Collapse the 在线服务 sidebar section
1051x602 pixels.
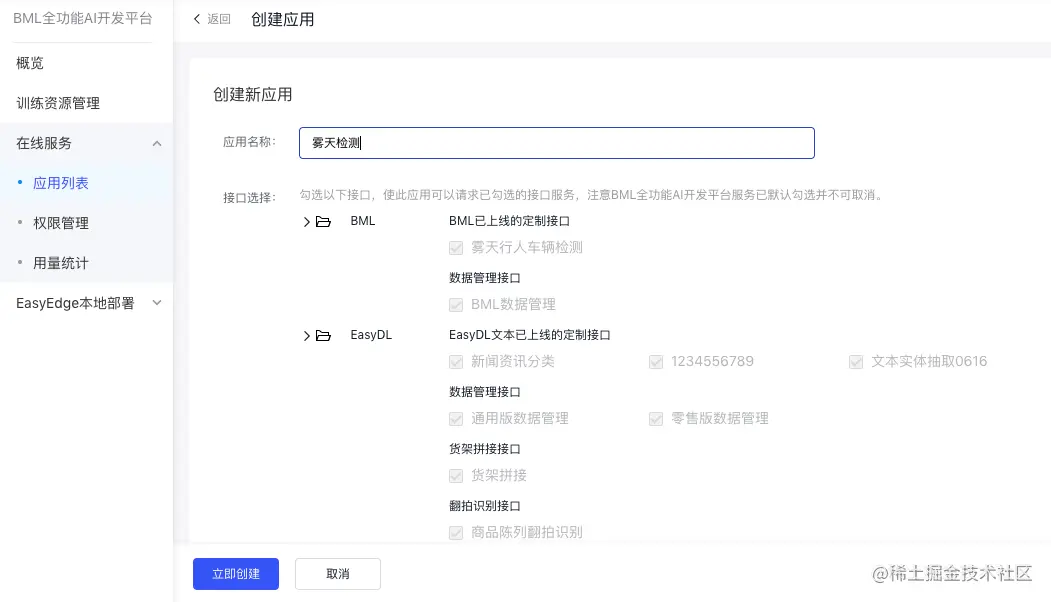(157, 143)
